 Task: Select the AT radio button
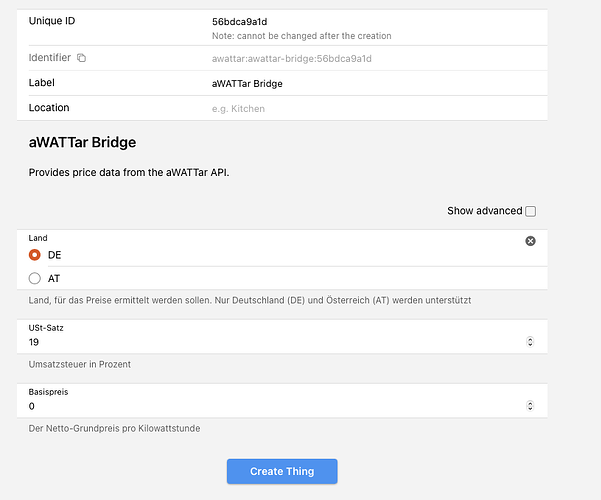(34, 278)
